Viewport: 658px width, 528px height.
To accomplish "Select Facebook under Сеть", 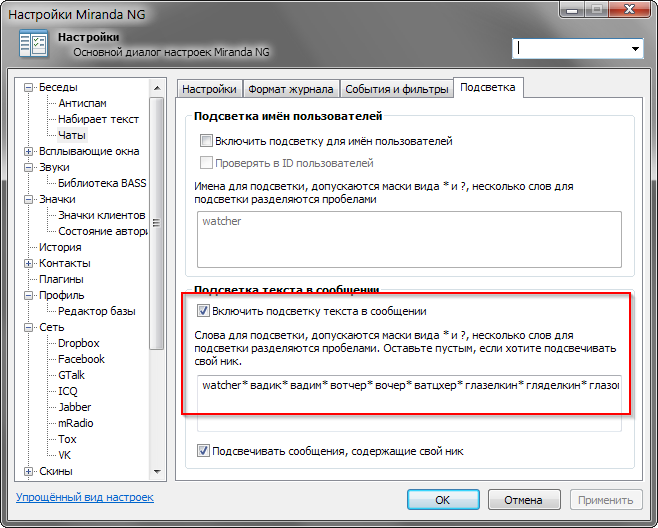I will [x=81, y=359].
